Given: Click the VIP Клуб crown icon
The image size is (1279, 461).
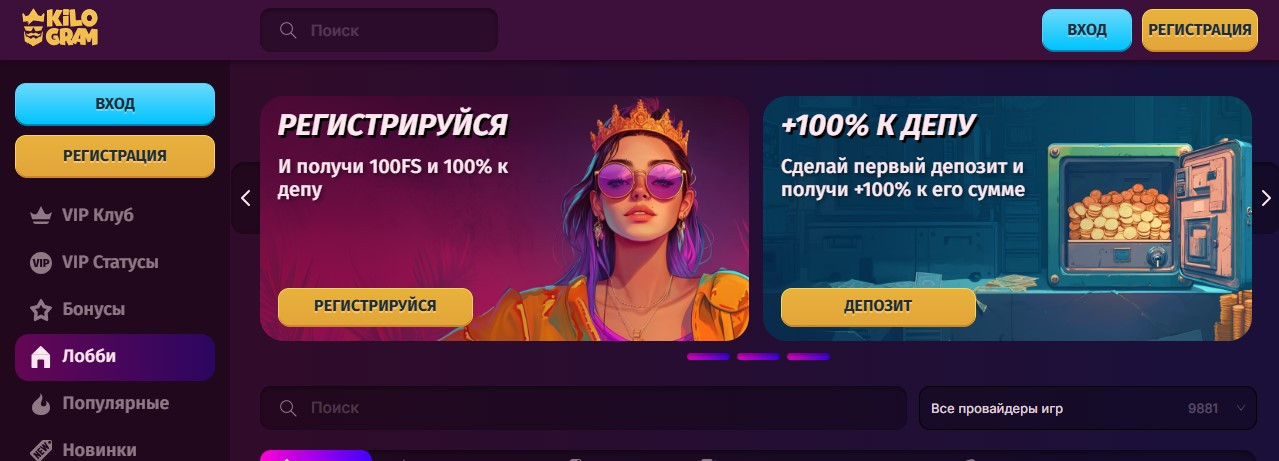Looking at the screenshot, I should (x=41, y=216).
